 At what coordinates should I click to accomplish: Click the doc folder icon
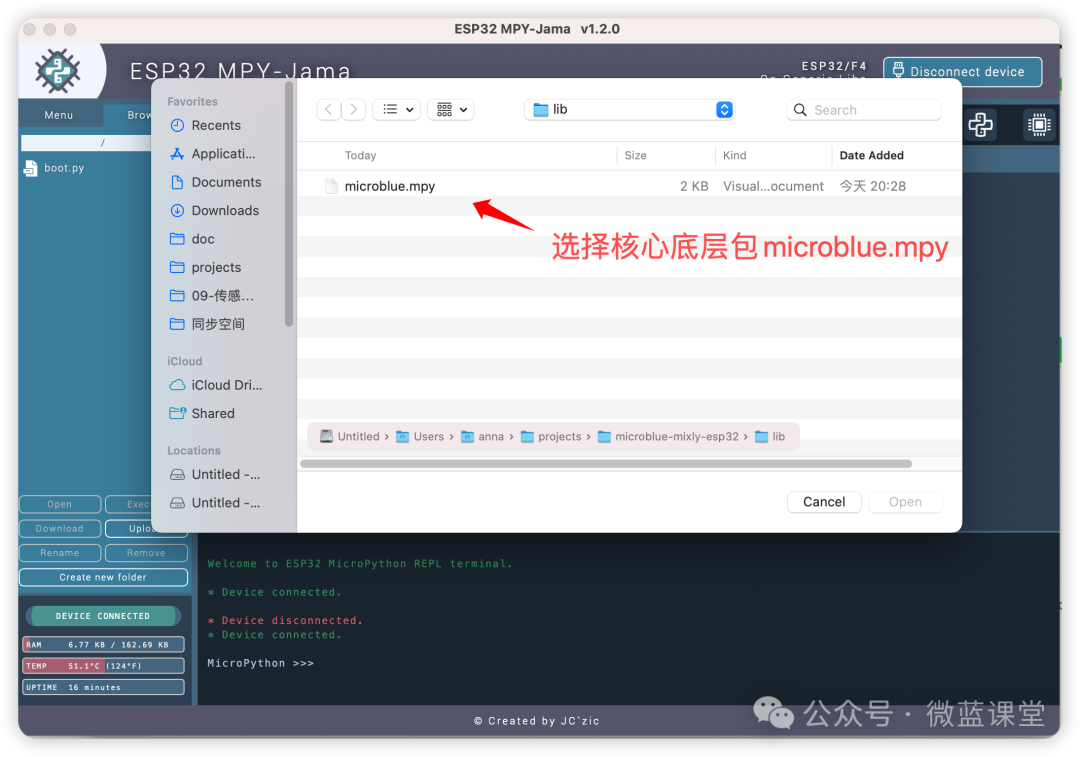(x=177, y=239)
